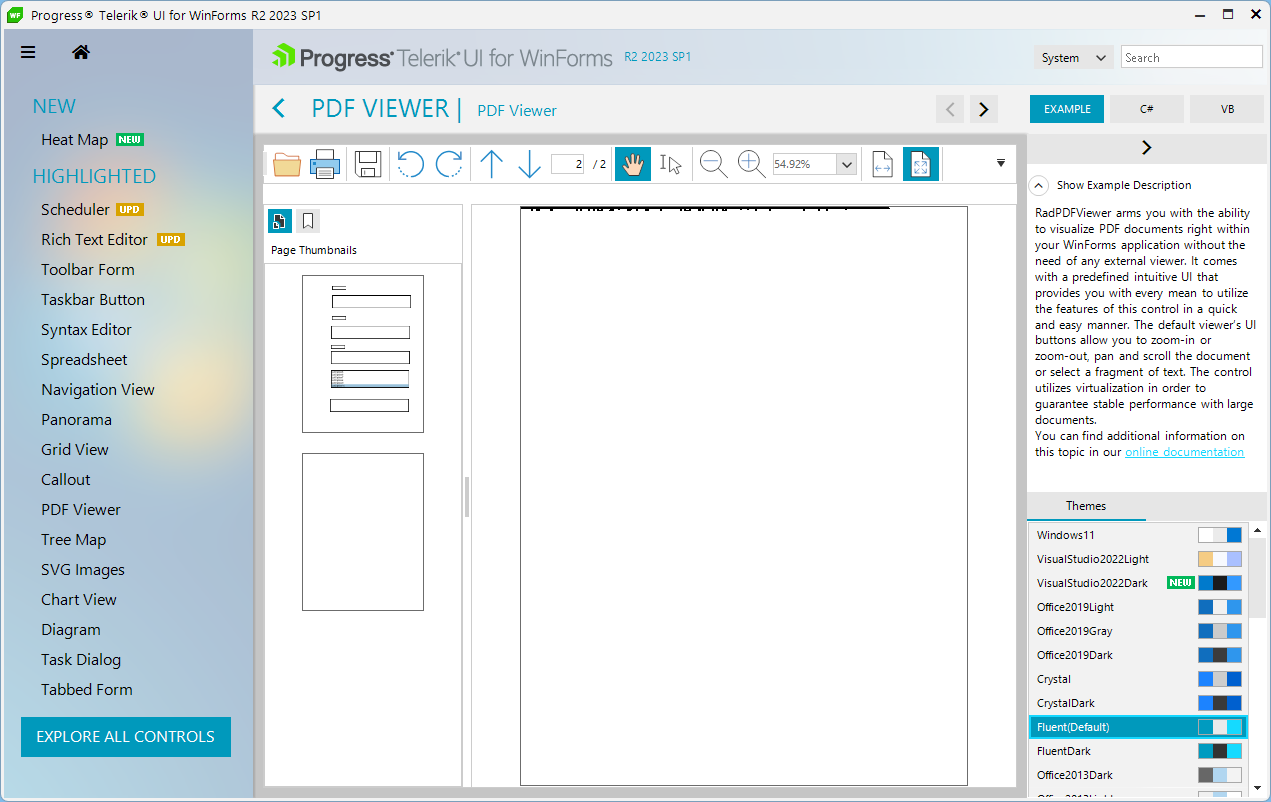Viewport: 1271px width, 802px height.
Task: Open the SVG Images demo
Action: [x=83, y=570]
